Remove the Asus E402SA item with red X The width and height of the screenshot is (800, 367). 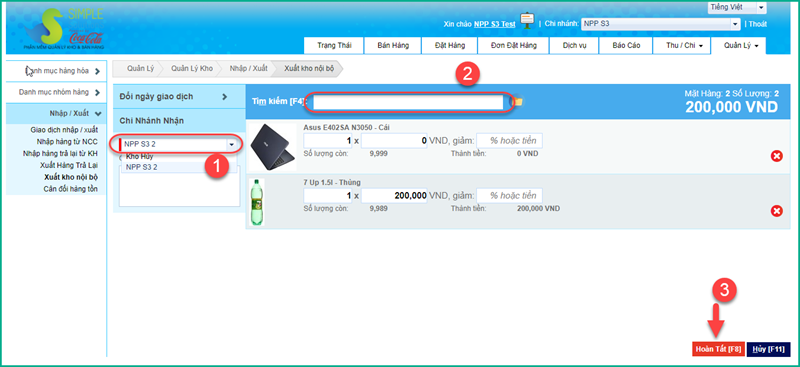pyautogui.click(x=776, y=156)
